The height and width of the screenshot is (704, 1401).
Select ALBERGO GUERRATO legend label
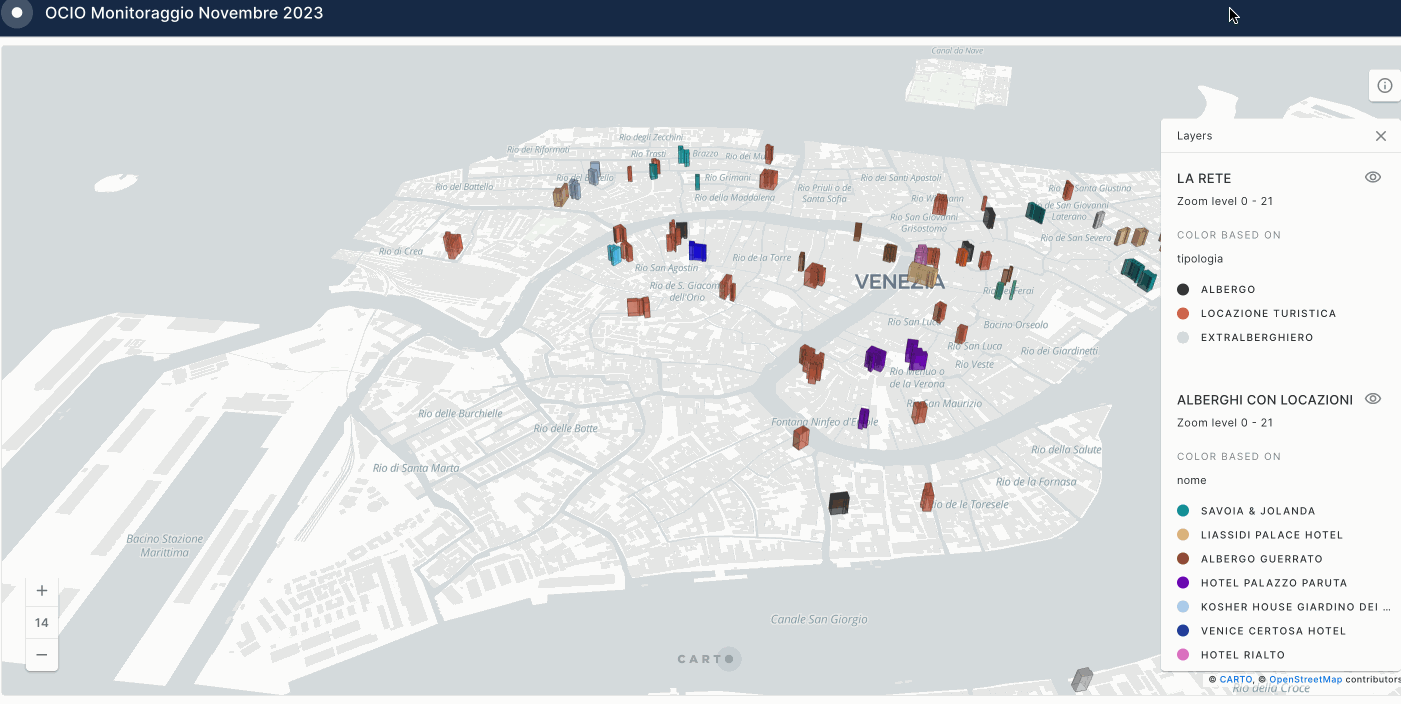pyautogui.click(x=1262, y=559)
